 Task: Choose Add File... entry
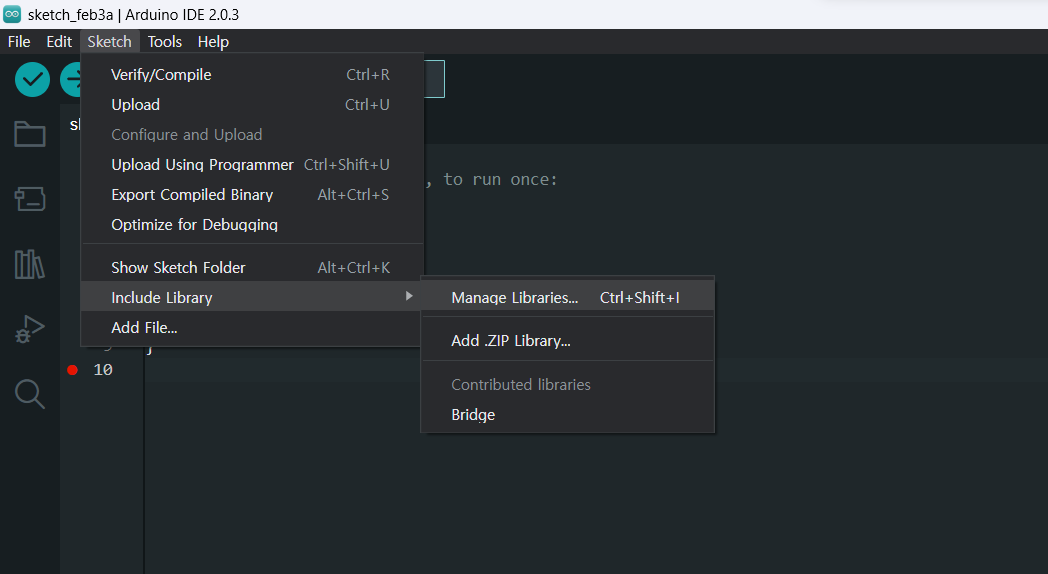point(252,327)
